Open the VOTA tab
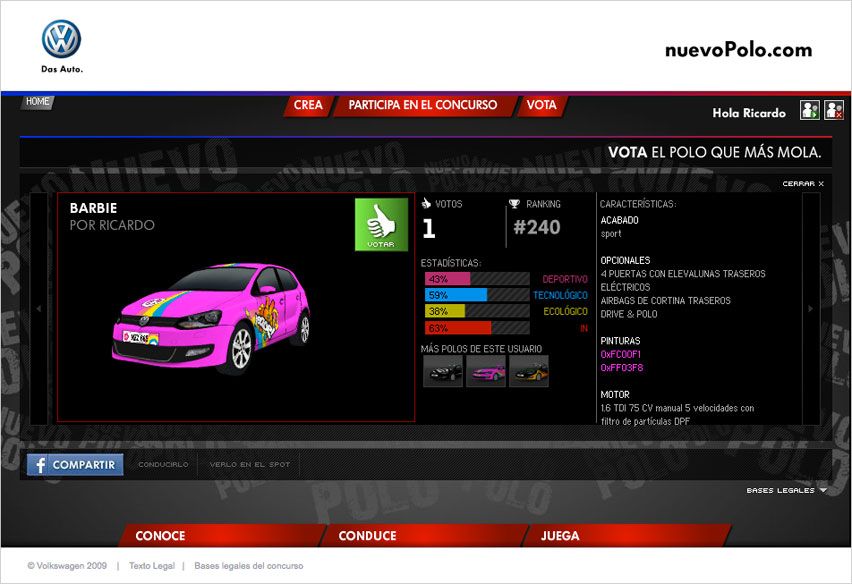This screenshot has height=584, width=852. [541, 105]
